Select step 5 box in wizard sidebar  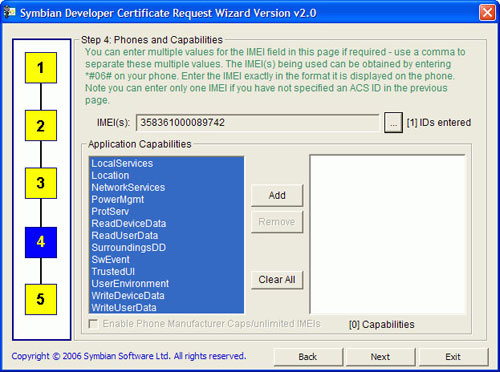tap(41, 299)
